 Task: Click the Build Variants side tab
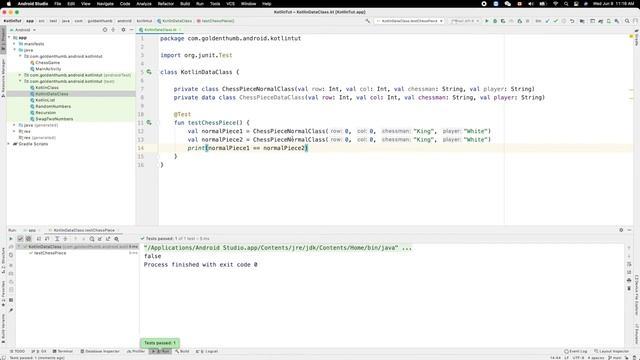[x=3, y=329]
